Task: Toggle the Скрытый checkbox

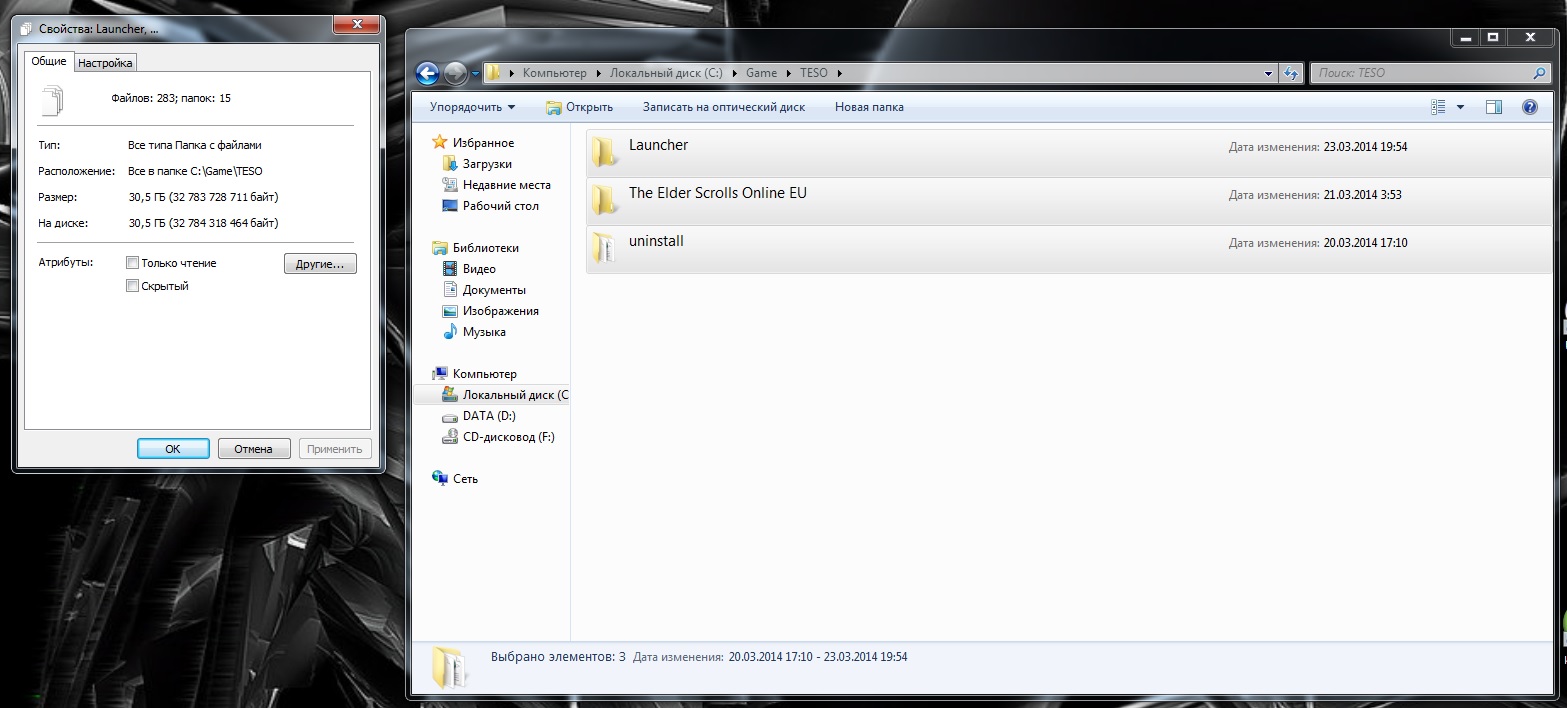Action: (132, 286)
